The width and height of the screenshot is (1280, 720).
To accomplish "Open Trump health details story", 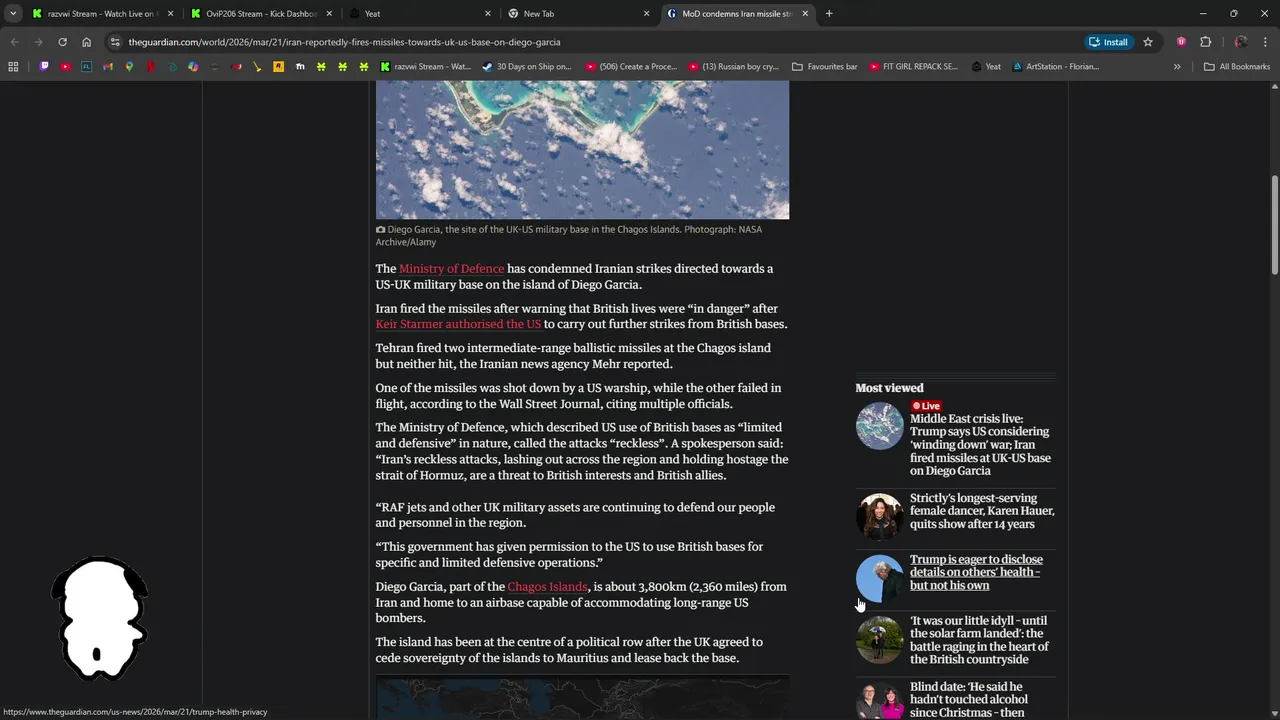I will (x=976, y=572).
